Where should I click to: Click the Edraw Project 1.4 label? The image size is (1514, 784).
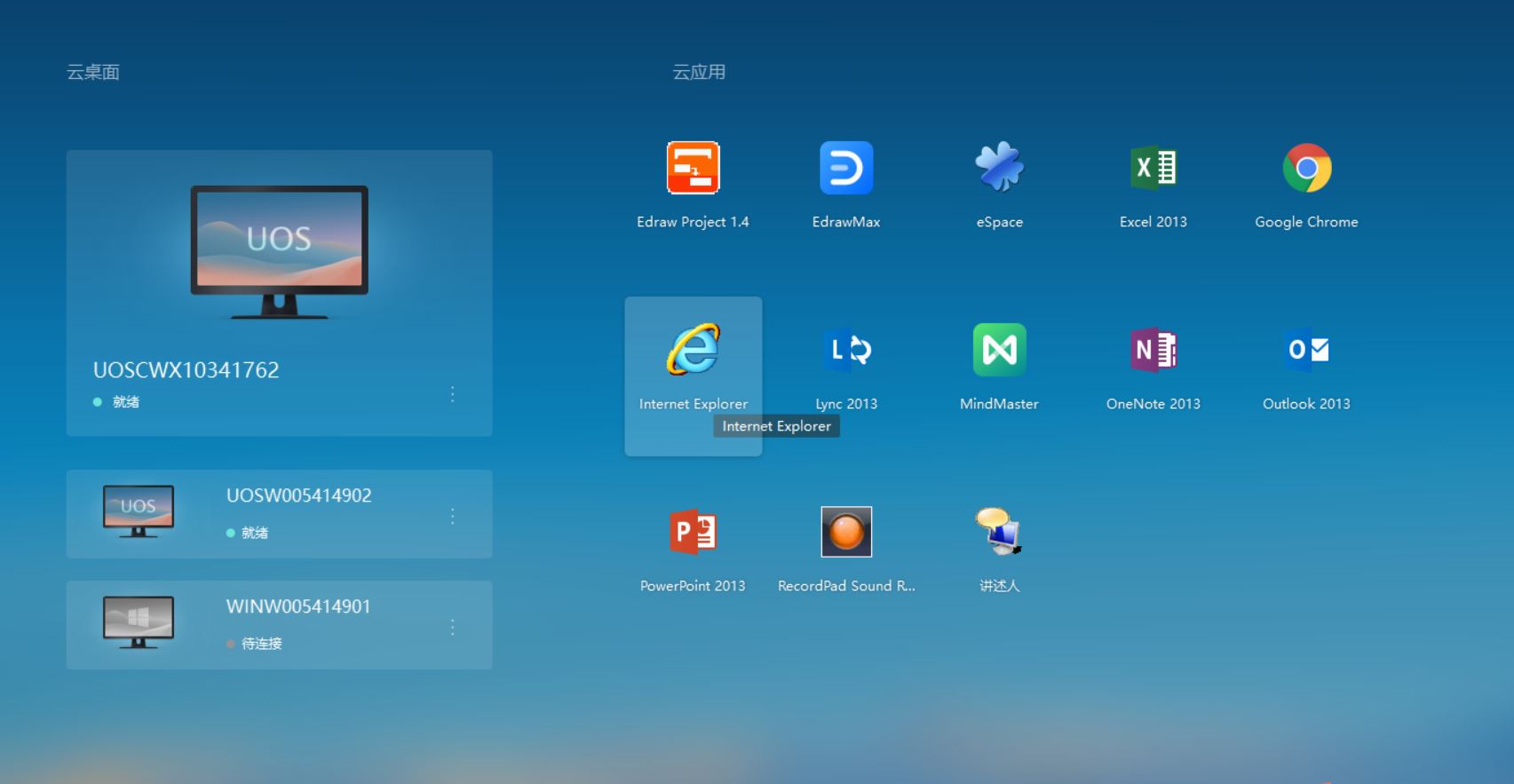(693, 222)
